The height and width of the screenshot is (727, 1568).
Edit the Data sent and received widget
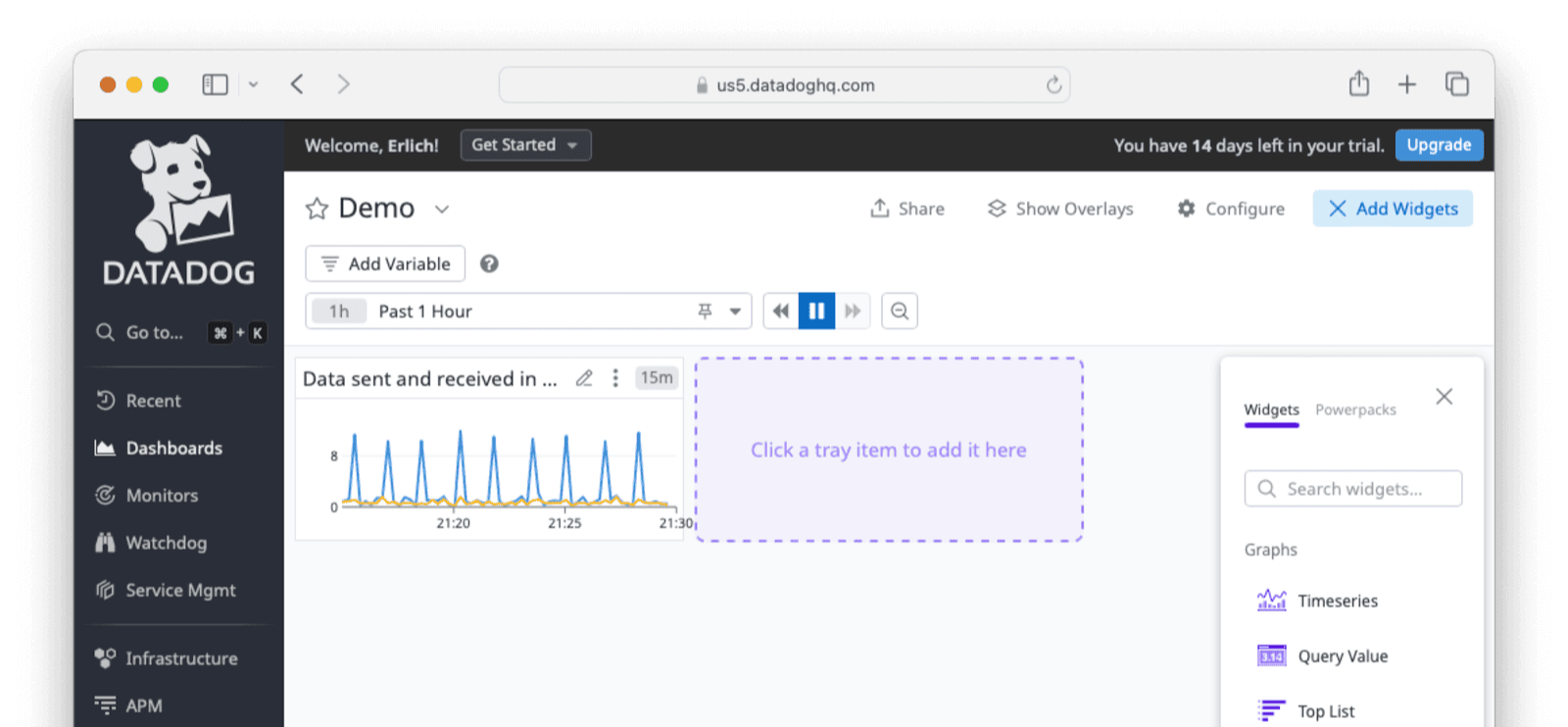(584, 378)
